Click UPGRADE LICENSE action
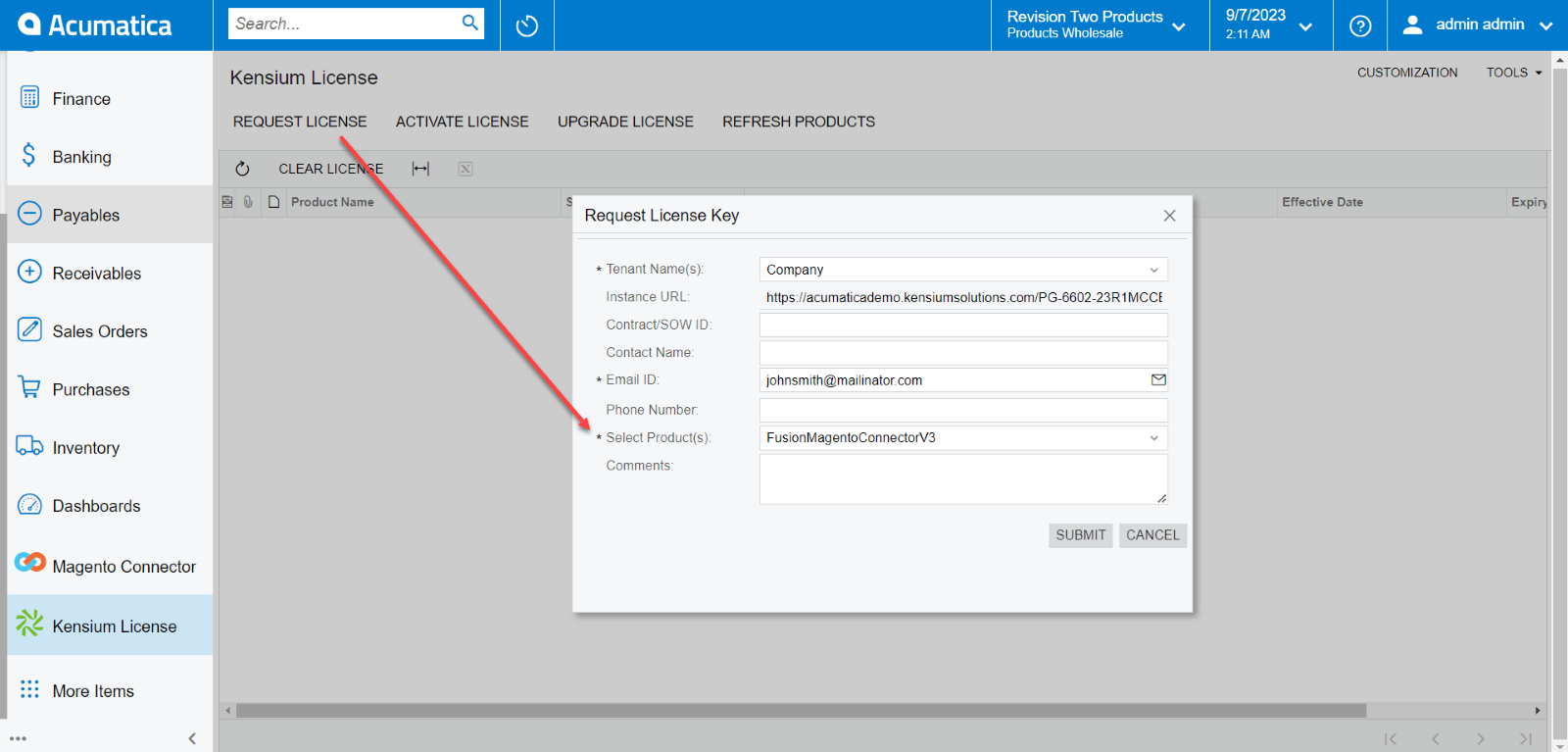Viewport: 1568px width, 752px height. pos(625,122)
